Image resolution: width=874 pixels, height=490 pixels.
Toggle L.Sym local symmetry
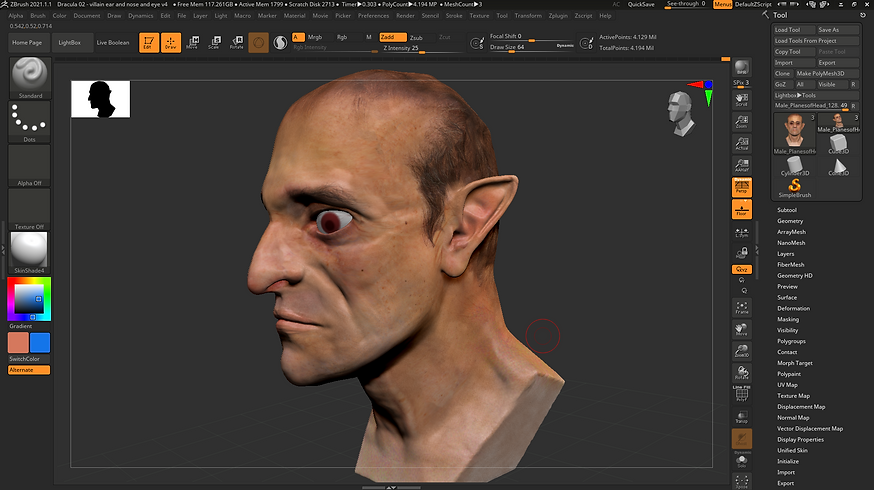pos(741,232)
